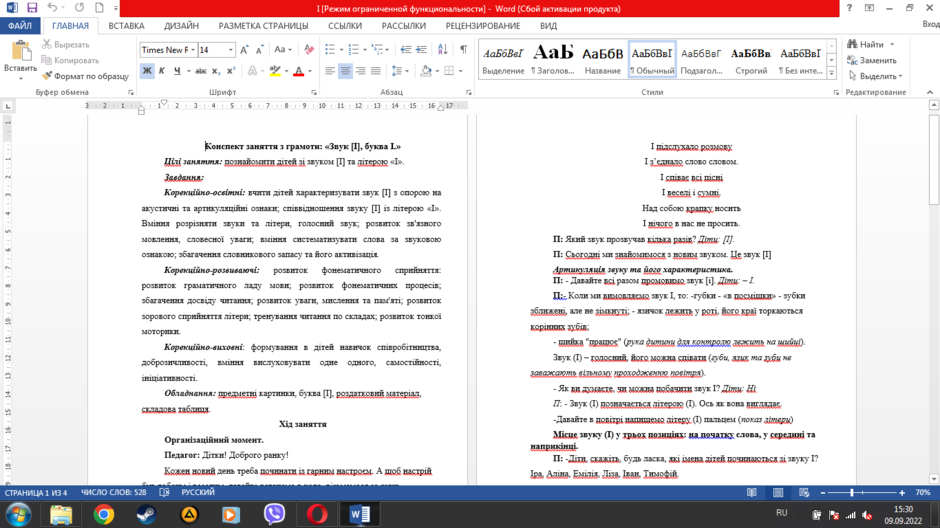940x528 pixels.
Task: Open the font size dropdown showing 14
Action: (230, 50)
